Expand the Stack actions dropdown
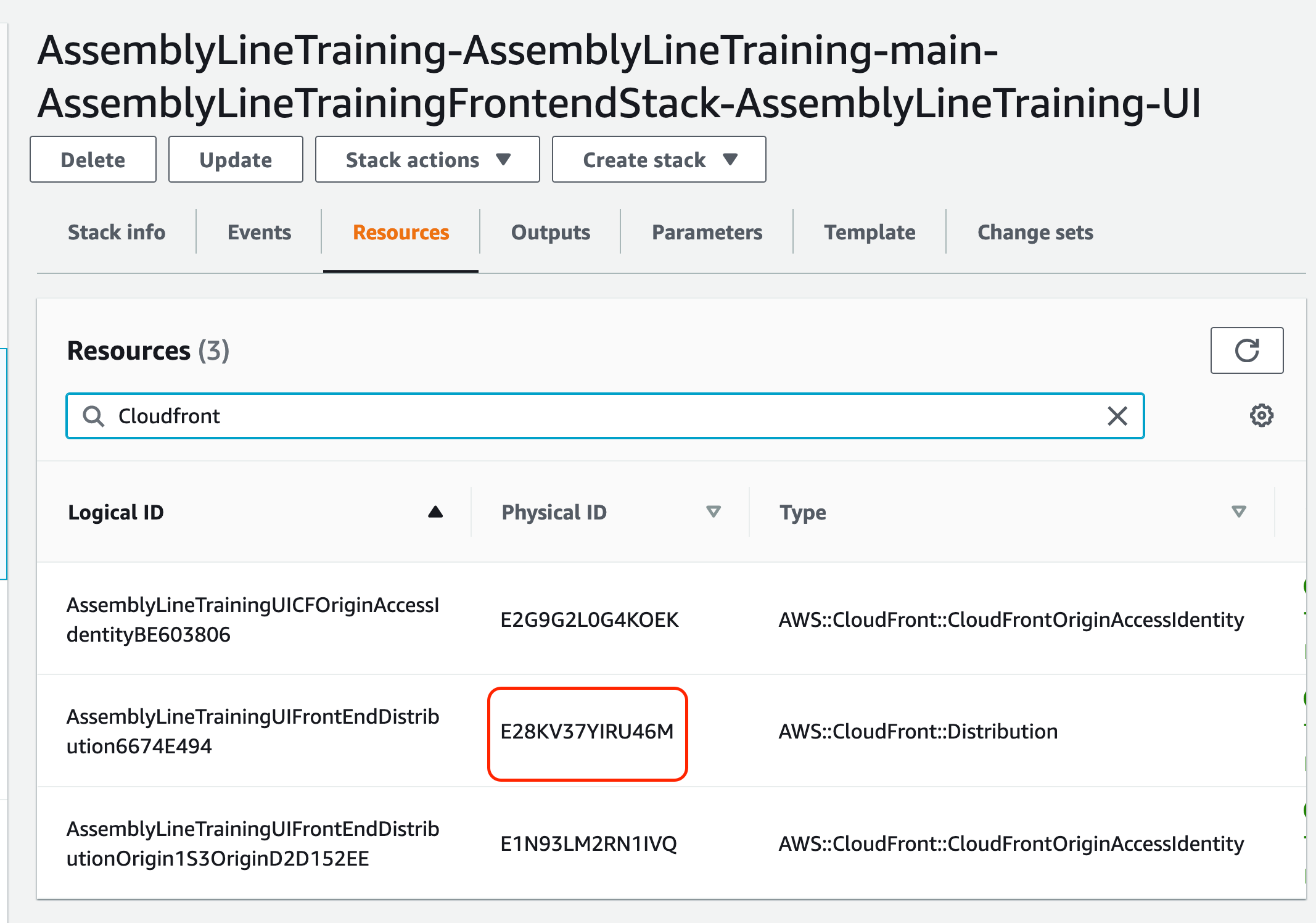Image resolution: width=1316 pixels, height=923 pixels. [x=427, y=160]
